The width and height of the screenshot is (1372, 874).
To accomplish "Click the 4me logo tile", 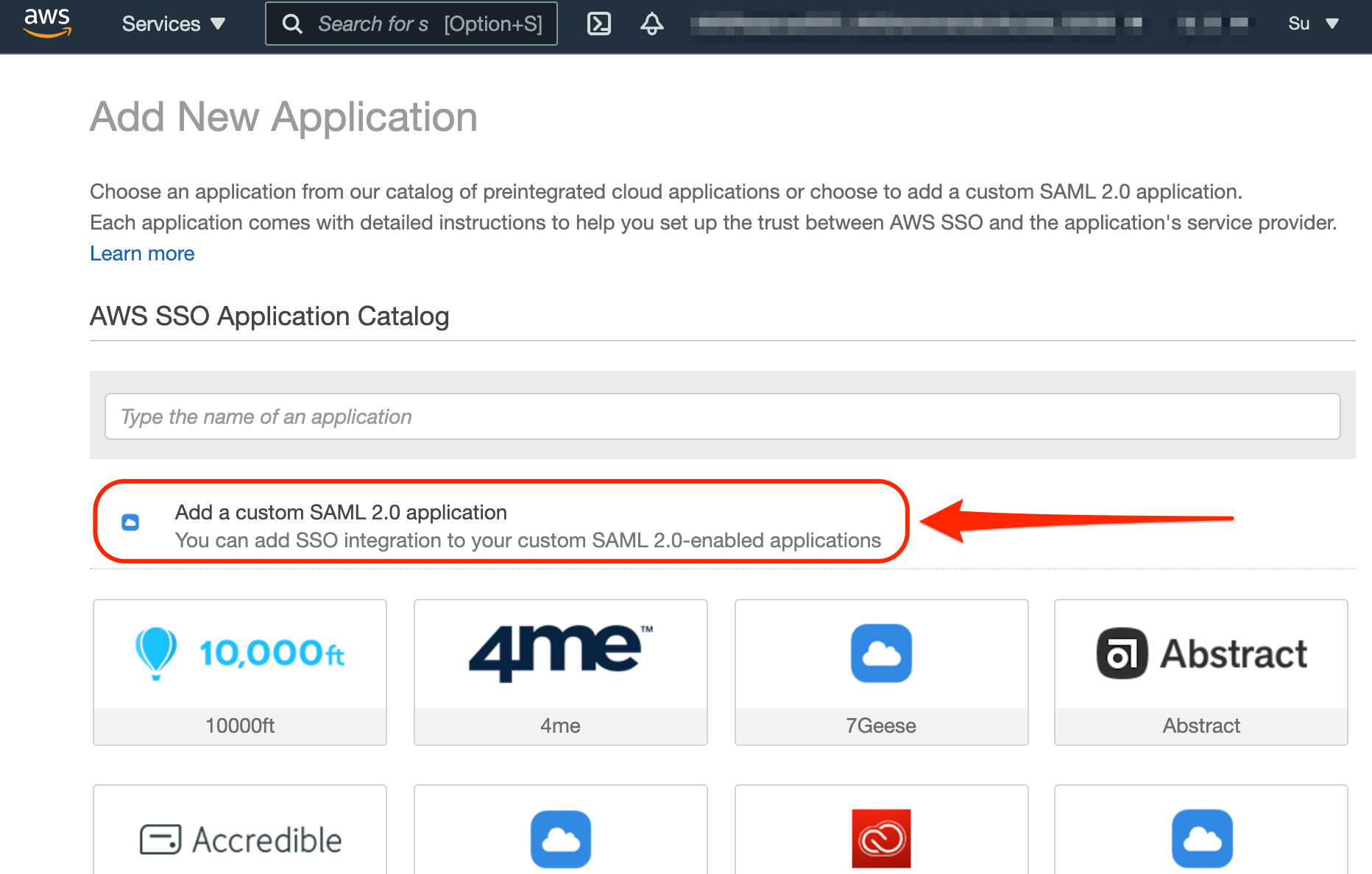I will click(561, 653).
